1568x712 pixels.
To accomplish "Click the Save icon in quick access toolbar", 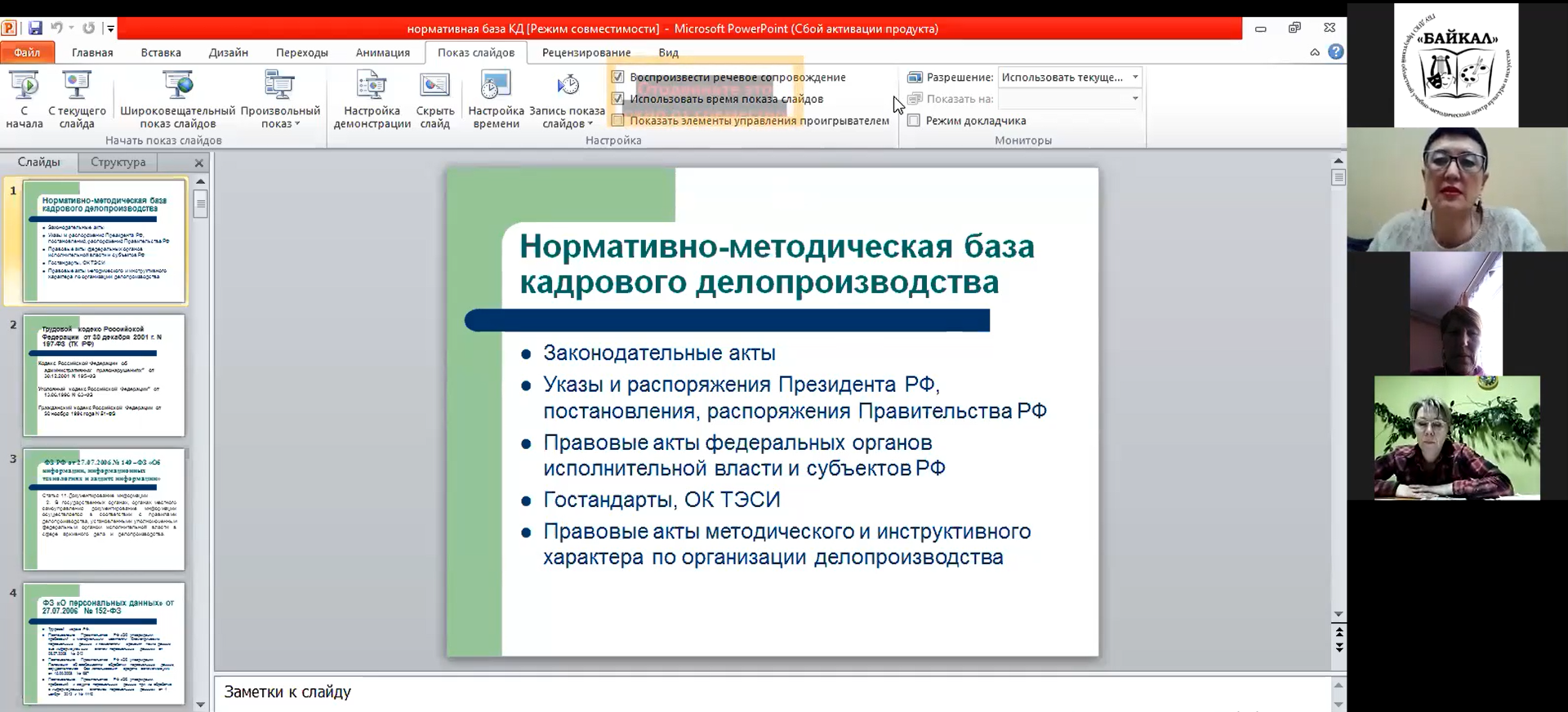I will pos(35,29).
